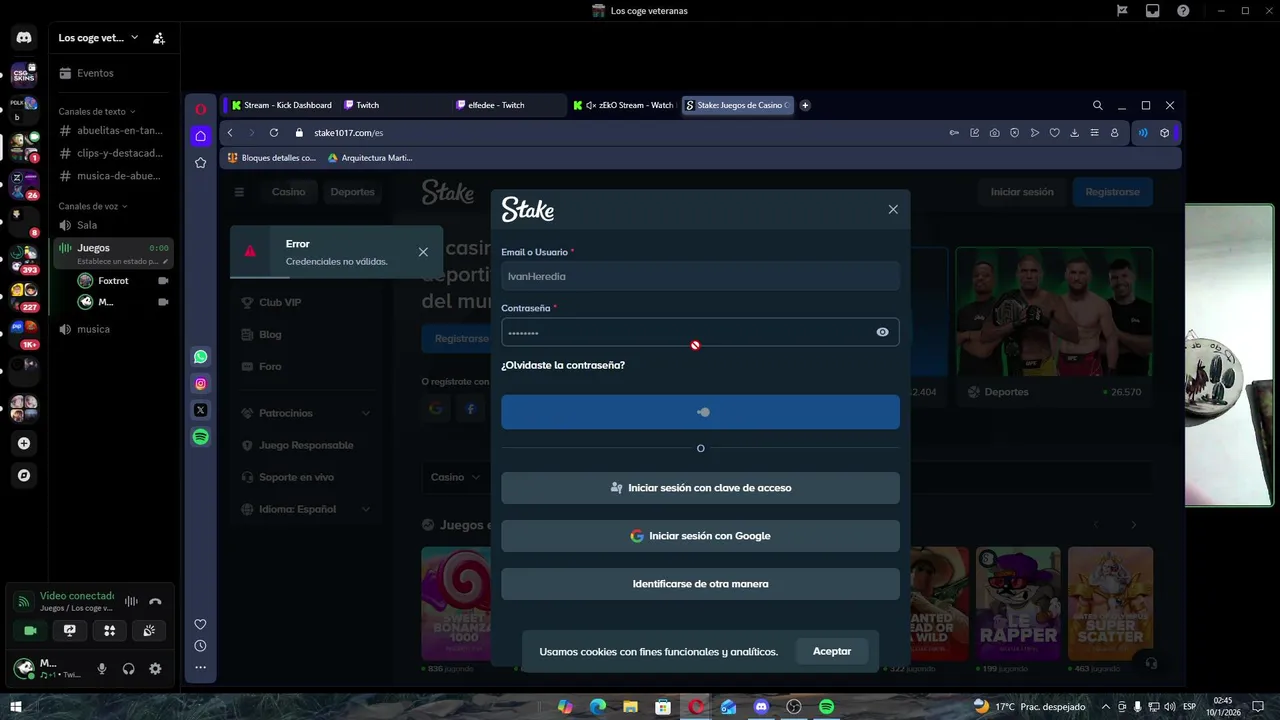1280x720 pixels.
Task: Share your screen in Discord
Action: click(70, 631)
